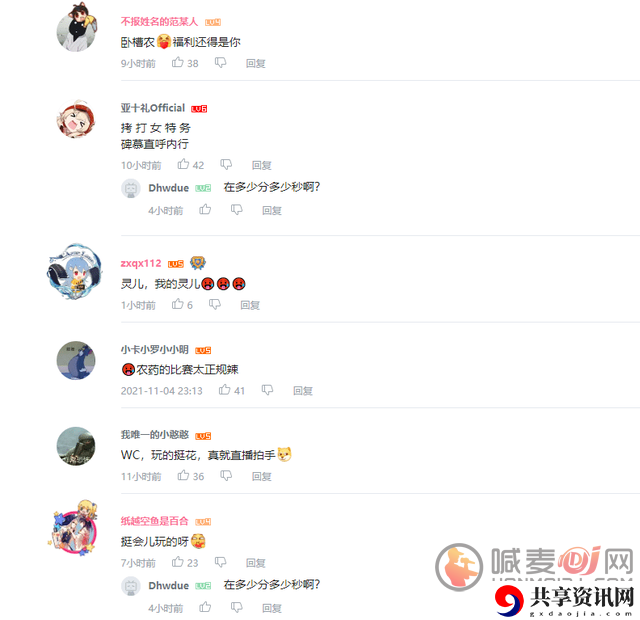Open 不报姓名的范某人's username link
Image resolution: width=640 pixels, height=620 pixels.
click(159, 21)
